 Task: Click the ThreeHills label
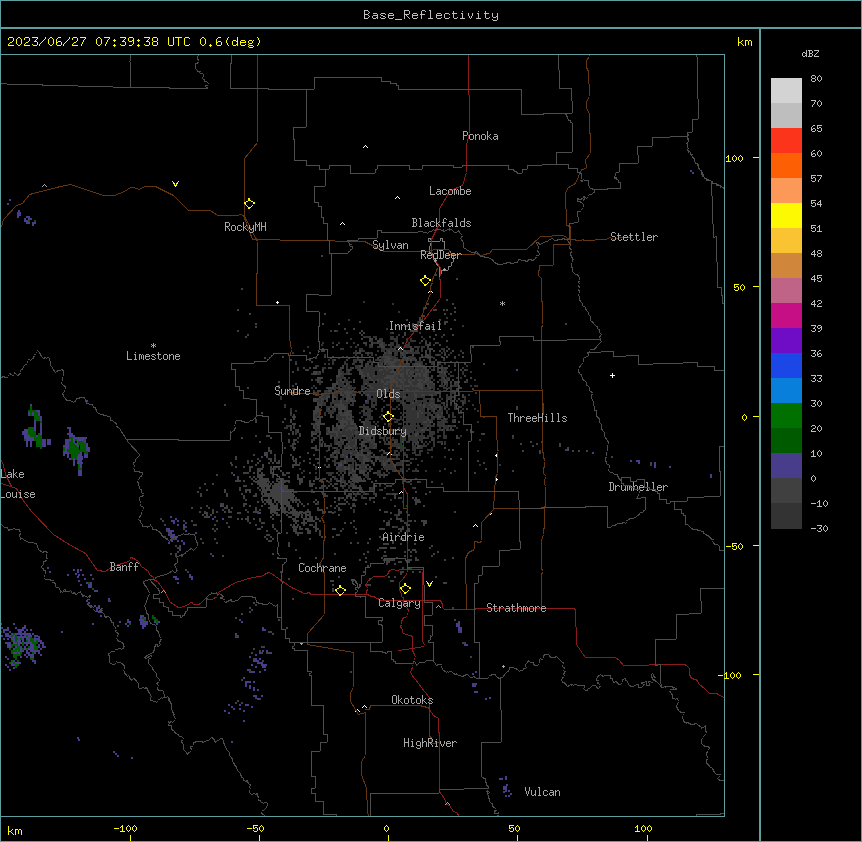[x=537, y=418]
